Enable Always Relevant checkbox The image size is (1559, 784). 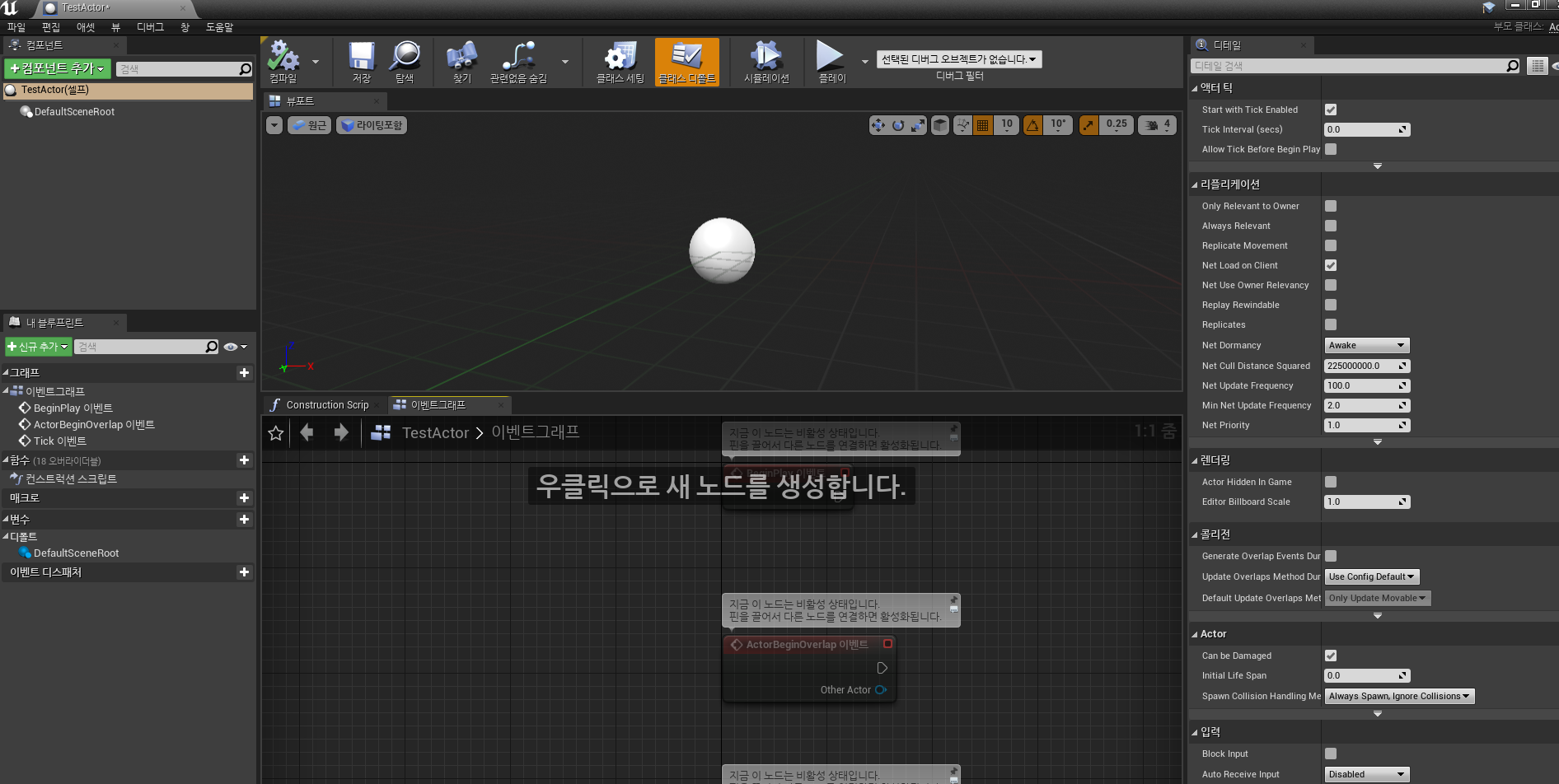1331,226
